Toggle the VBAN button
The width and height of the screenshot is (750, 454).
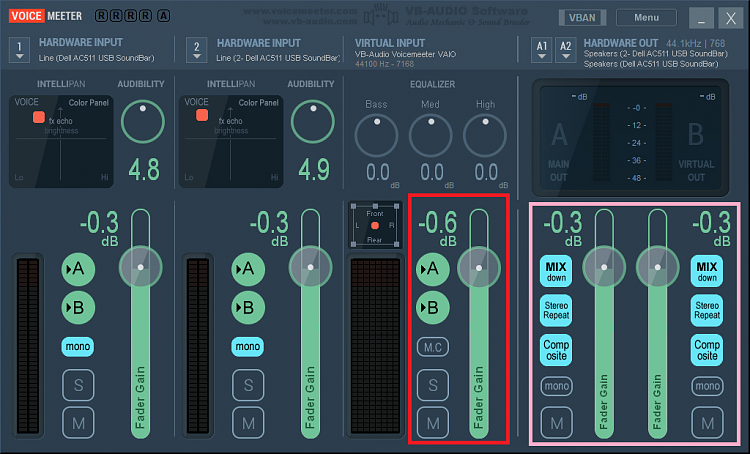[582, 18]
